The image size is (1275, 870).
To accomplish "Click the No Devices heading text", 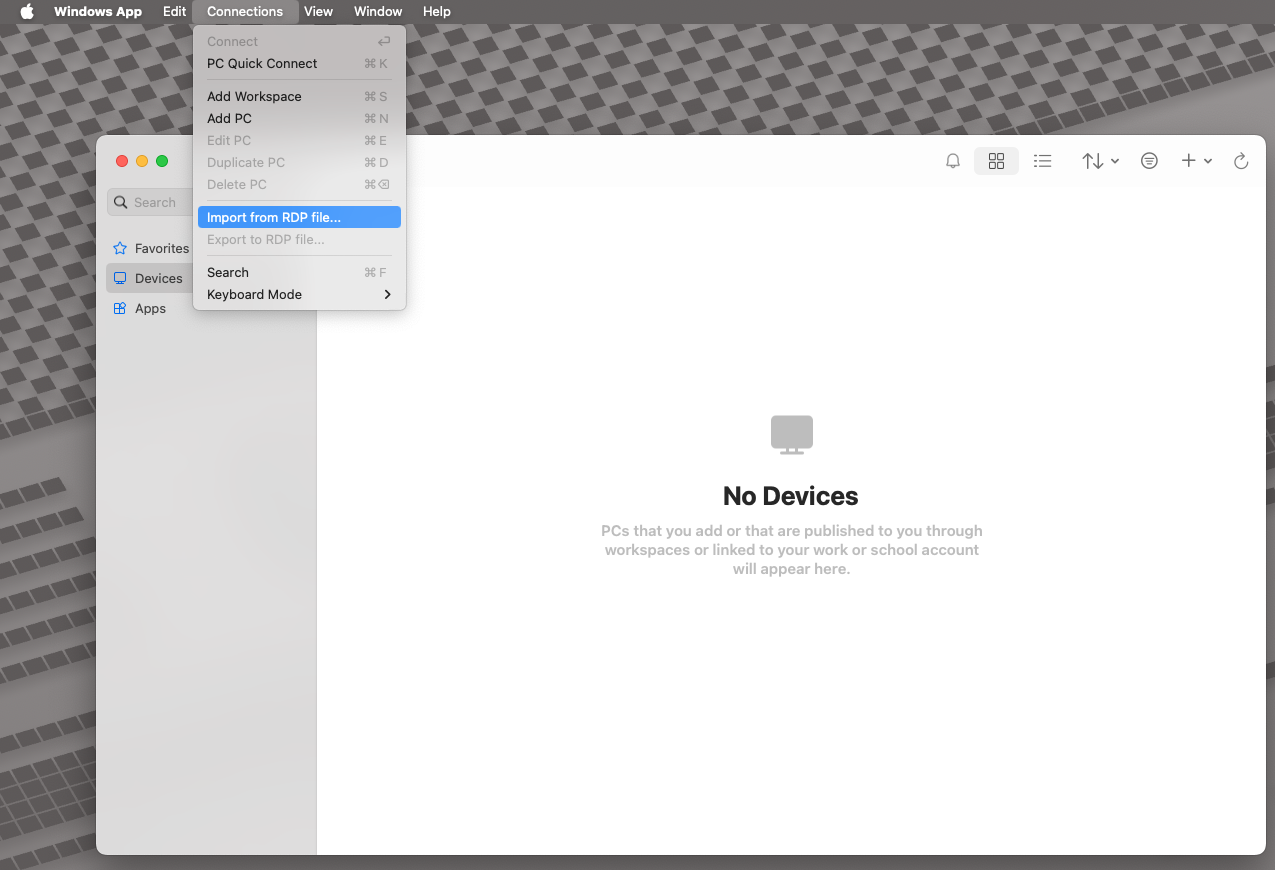I will coord(791,496).
